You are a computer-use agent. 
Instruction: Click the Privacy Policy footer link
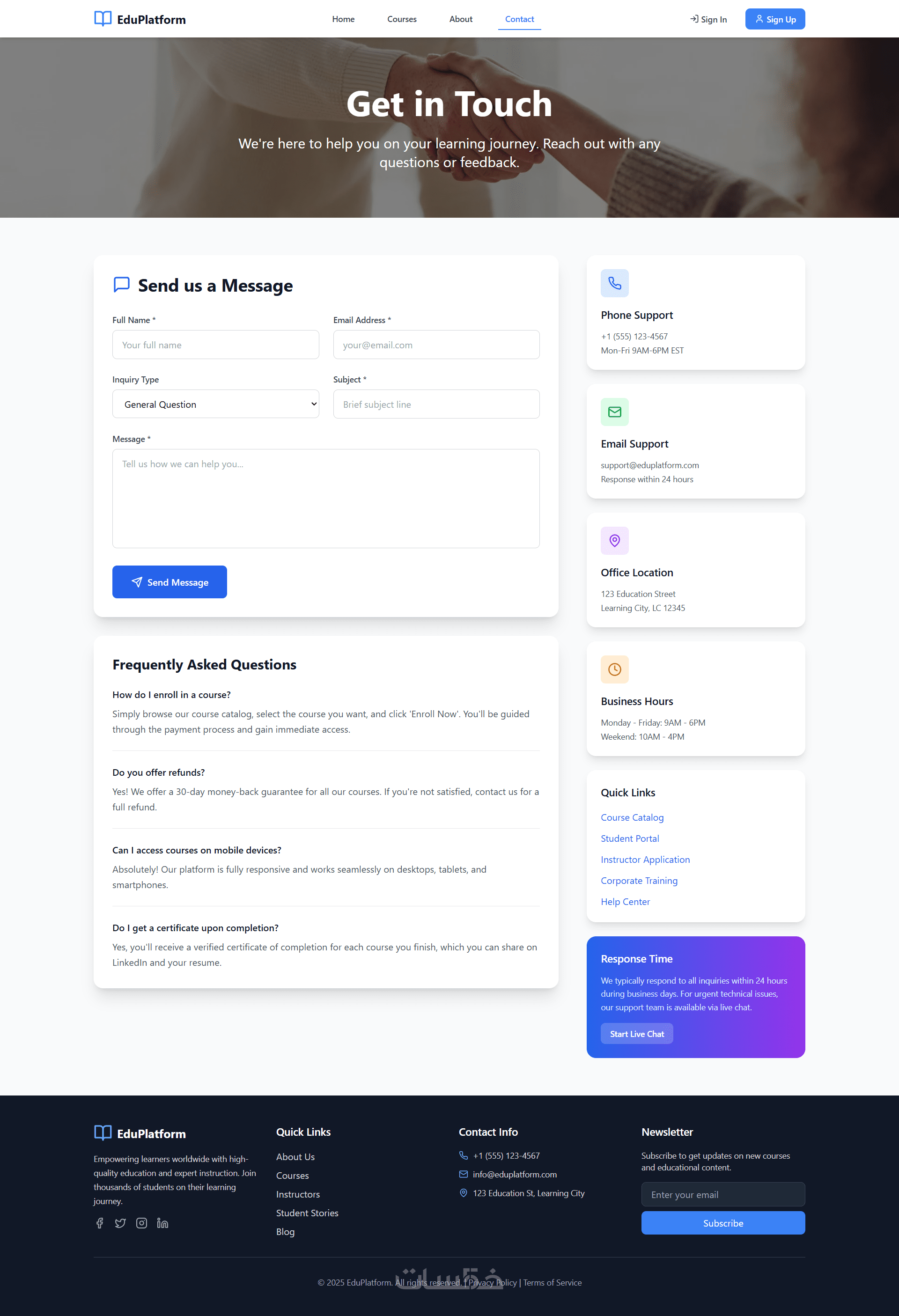(x=492, y=1283)
